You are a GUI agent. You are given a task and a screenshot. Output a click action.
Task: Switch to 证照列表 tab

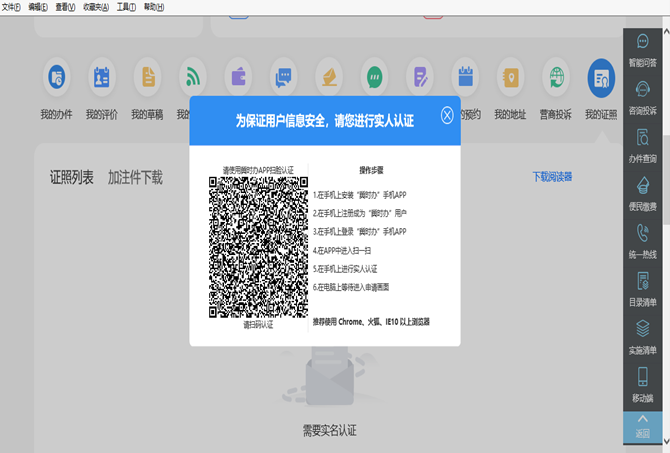click(72, 178)
